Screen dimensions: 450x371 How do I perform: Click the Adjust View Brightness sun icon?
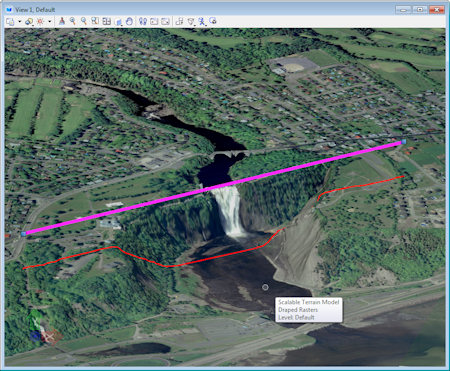(x=40, y=22)
